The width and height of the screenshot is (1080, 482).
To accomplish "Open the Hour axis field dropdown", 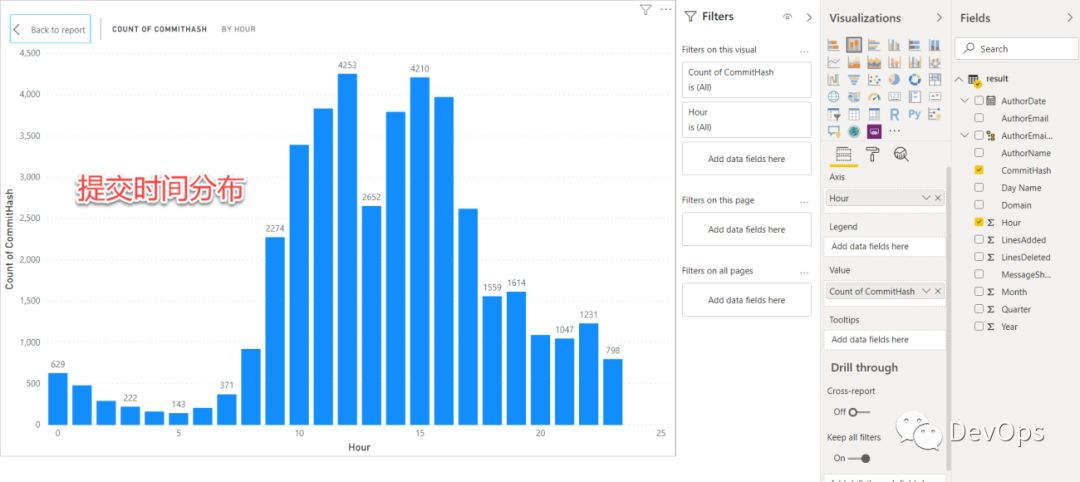I will 925,199.
